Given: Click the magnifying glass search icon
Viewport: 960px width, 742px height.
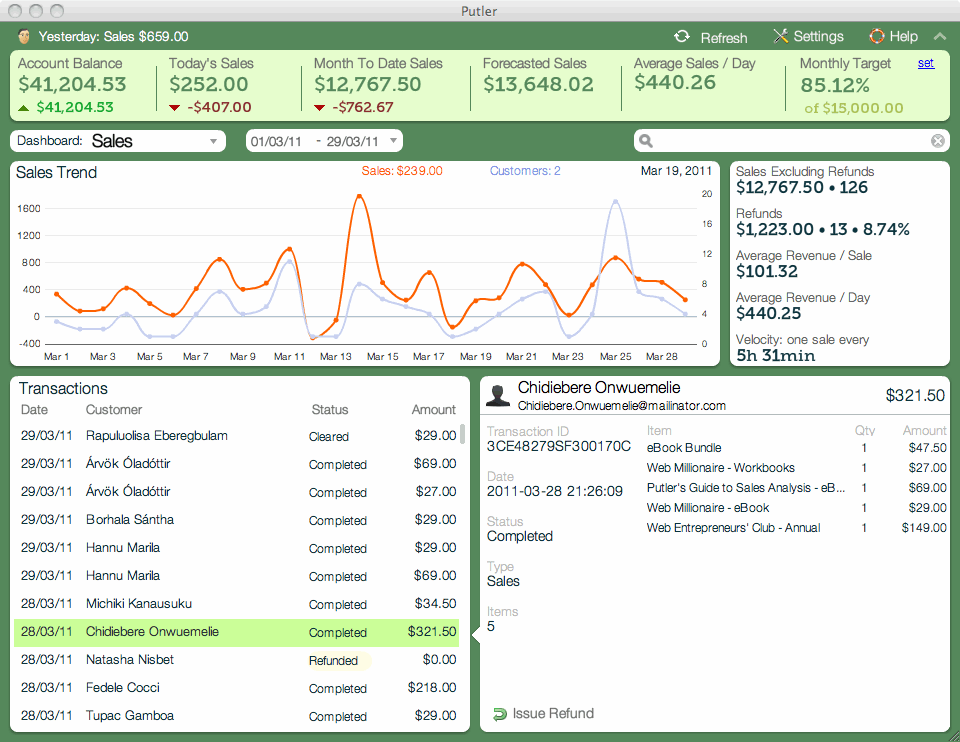Looking at the screenshot, I should pyautogui.click(x=645, y=141).
